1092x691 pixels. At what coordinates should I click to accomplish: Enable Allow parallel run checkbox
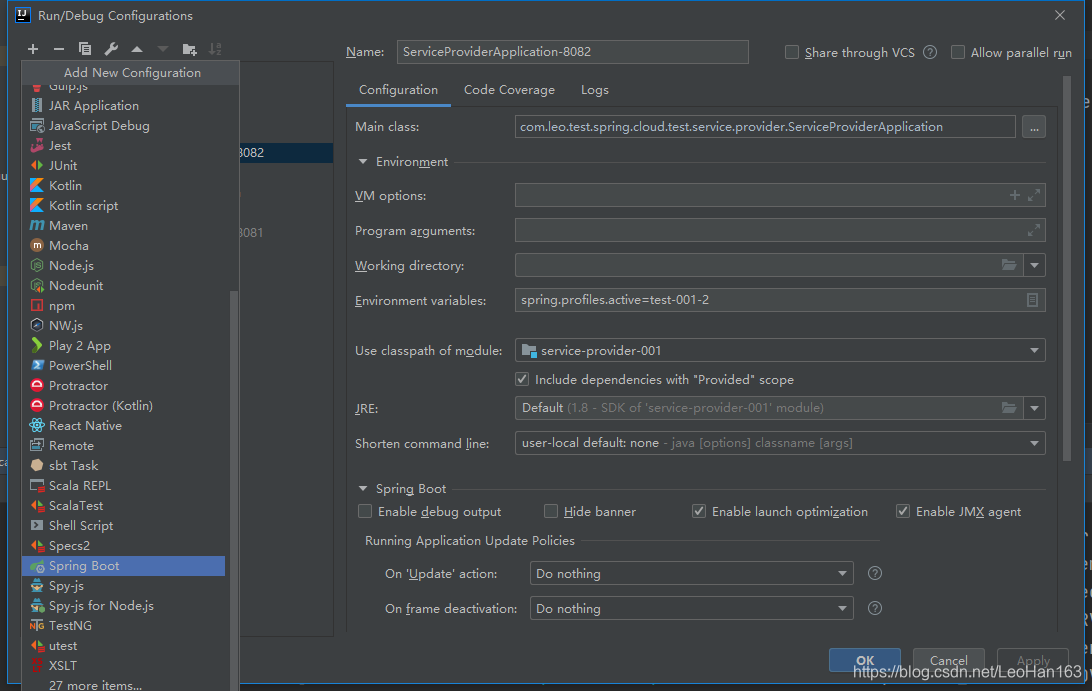point(958,52)
